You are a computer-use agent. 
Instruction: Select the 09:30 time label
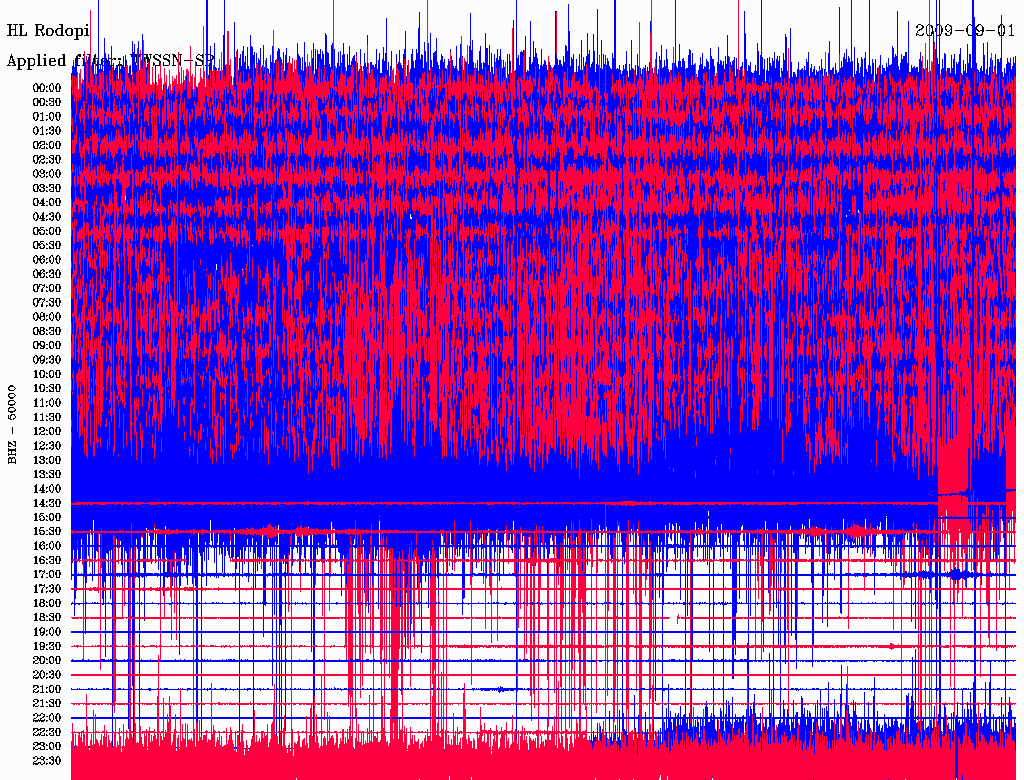click(47, 360)
